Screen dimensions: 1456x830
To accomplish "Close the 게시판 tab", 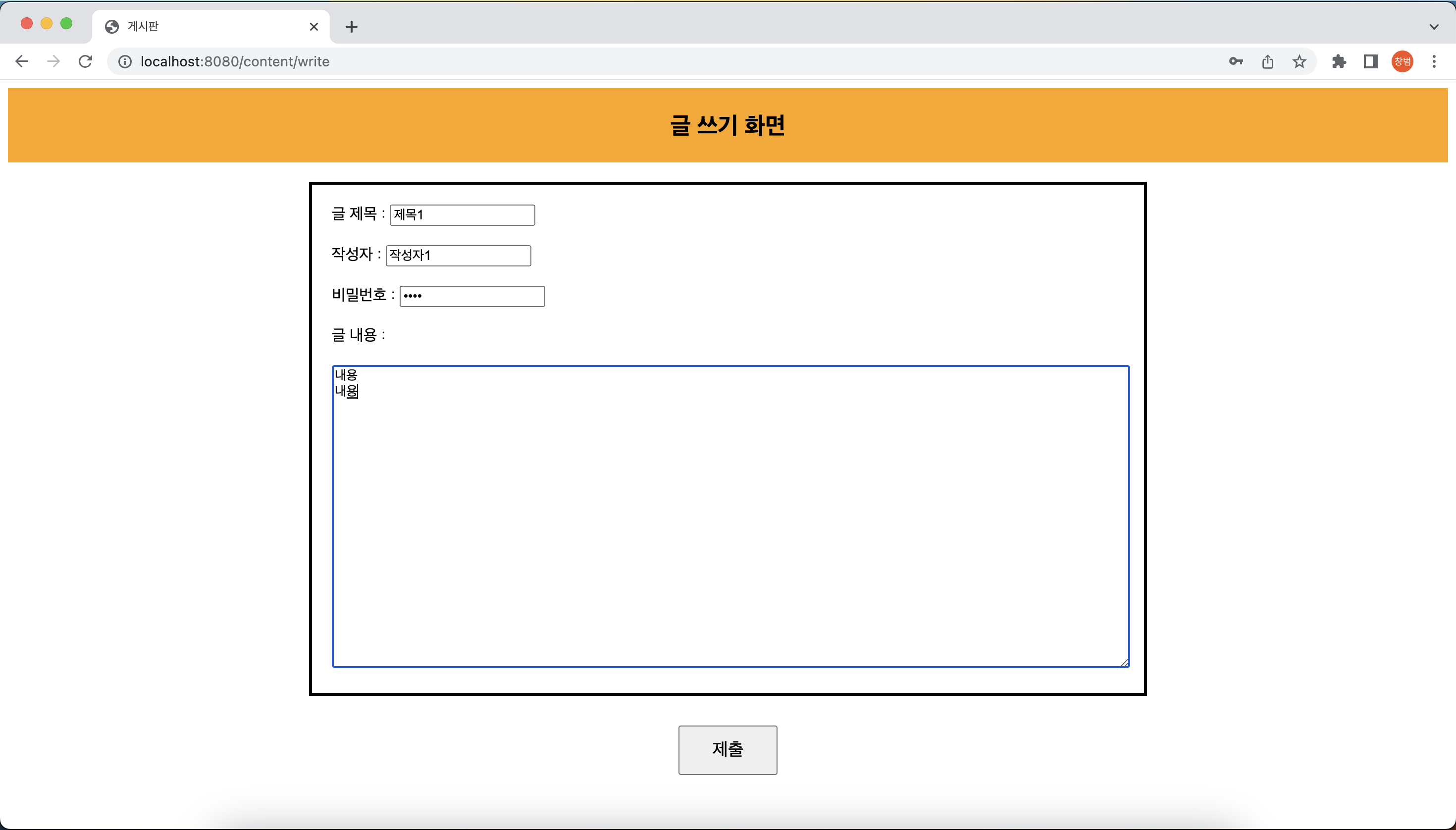I will (313, 27).
